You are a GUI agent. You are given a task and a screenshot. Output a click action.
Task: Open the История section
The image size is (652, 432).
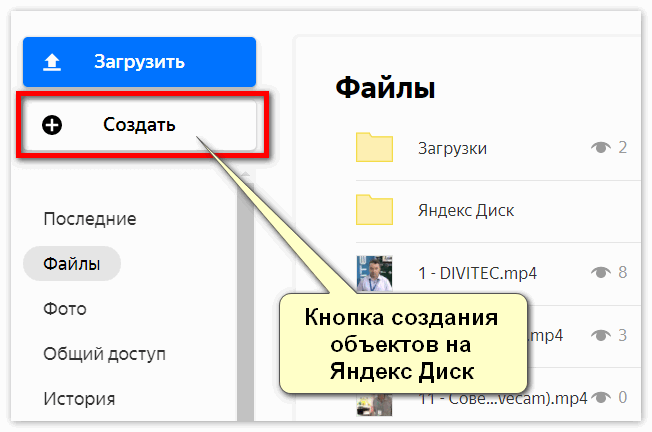click(x=79, y=399)
